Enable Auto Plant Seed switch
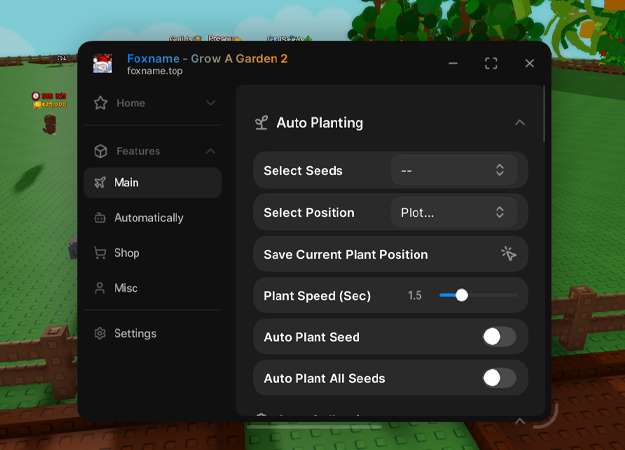This screenshot has height=450, width=625. pos(499,337)
